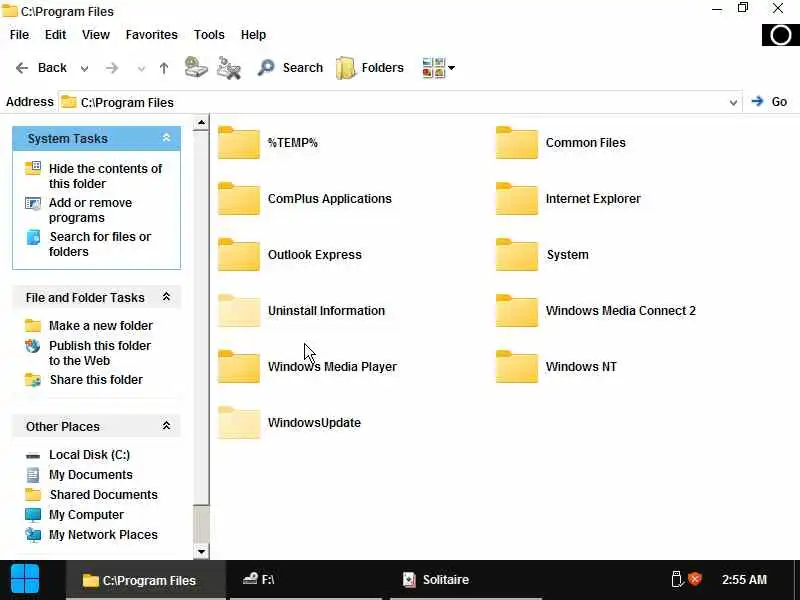This screenshot has width=800, height=600.
Task: Select the ComPlus Applications folder icon
Action: point(239,199)
